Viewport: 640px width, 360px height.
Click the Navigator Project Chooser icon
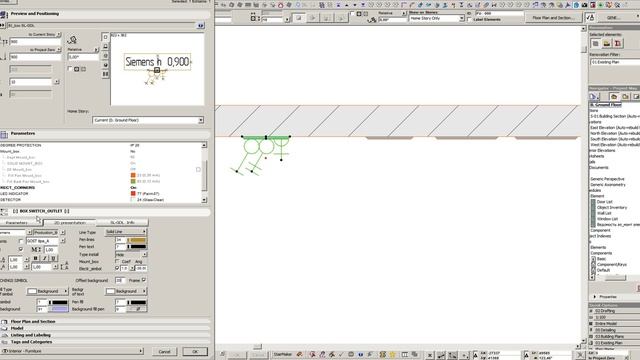(x=593, y=96)
